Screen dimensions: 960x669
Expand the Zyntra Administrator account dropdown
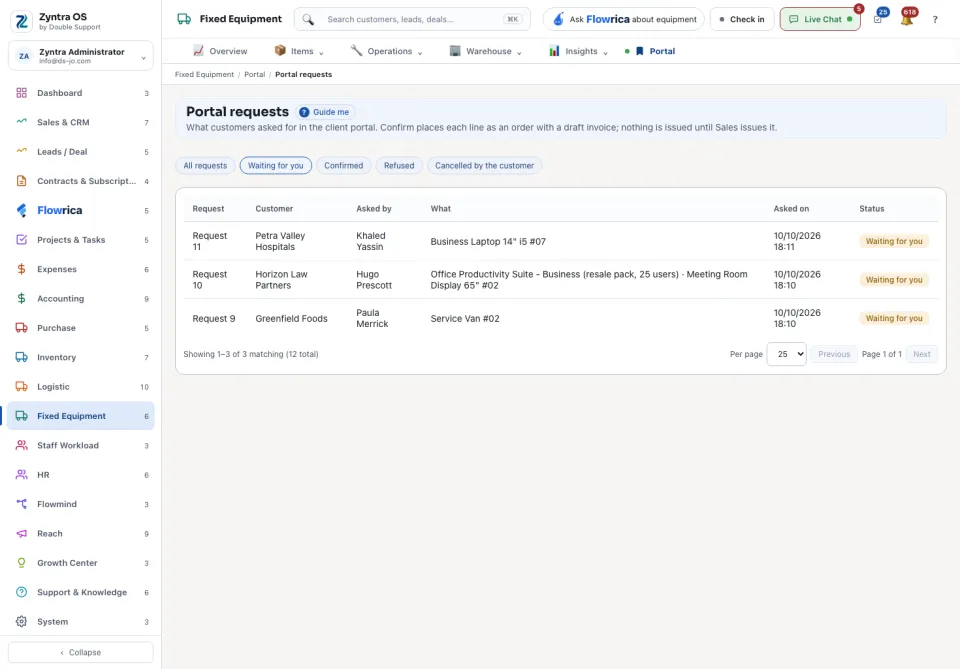81,56
